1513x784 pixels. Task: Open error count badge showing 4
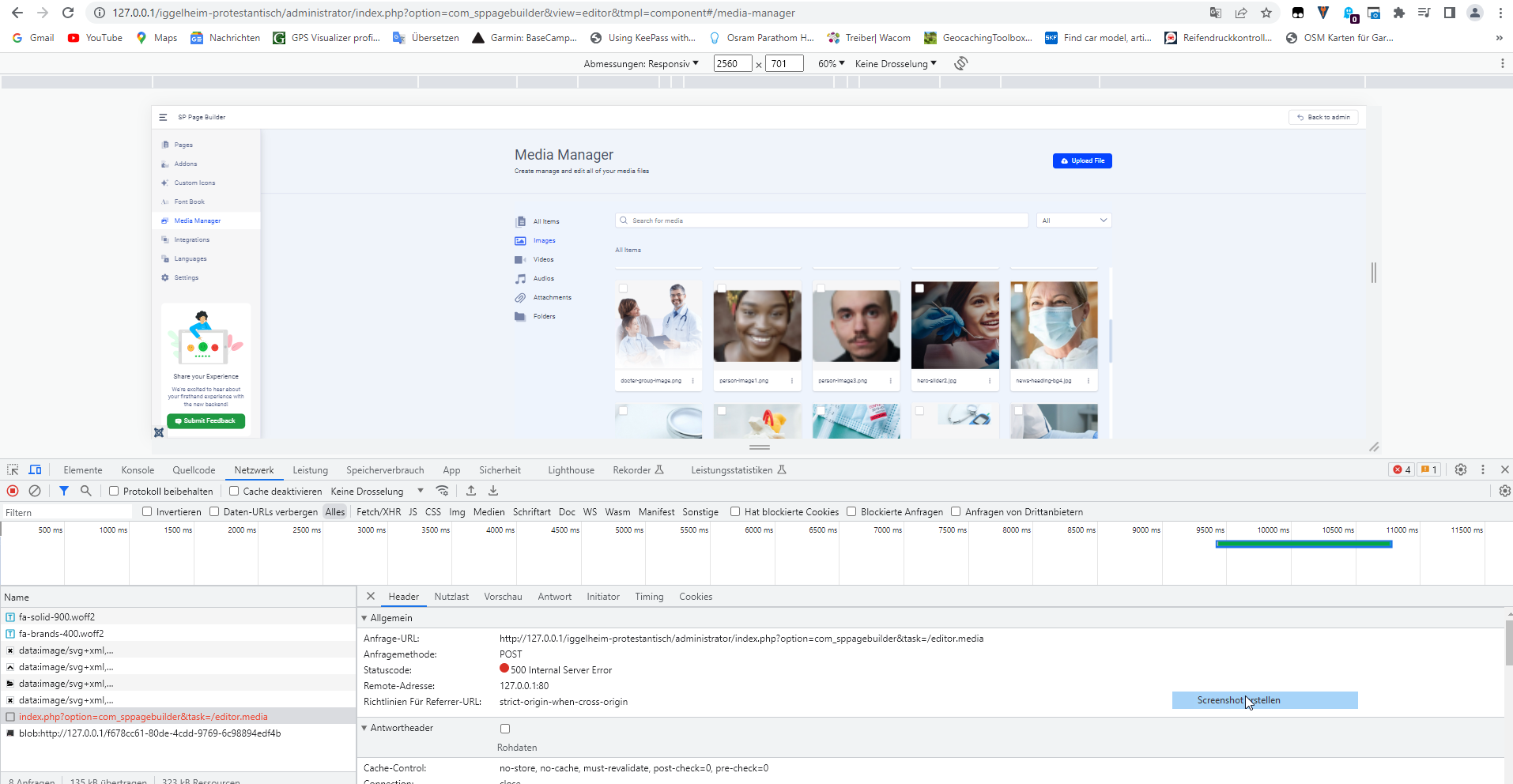(x=1402, y=469)
